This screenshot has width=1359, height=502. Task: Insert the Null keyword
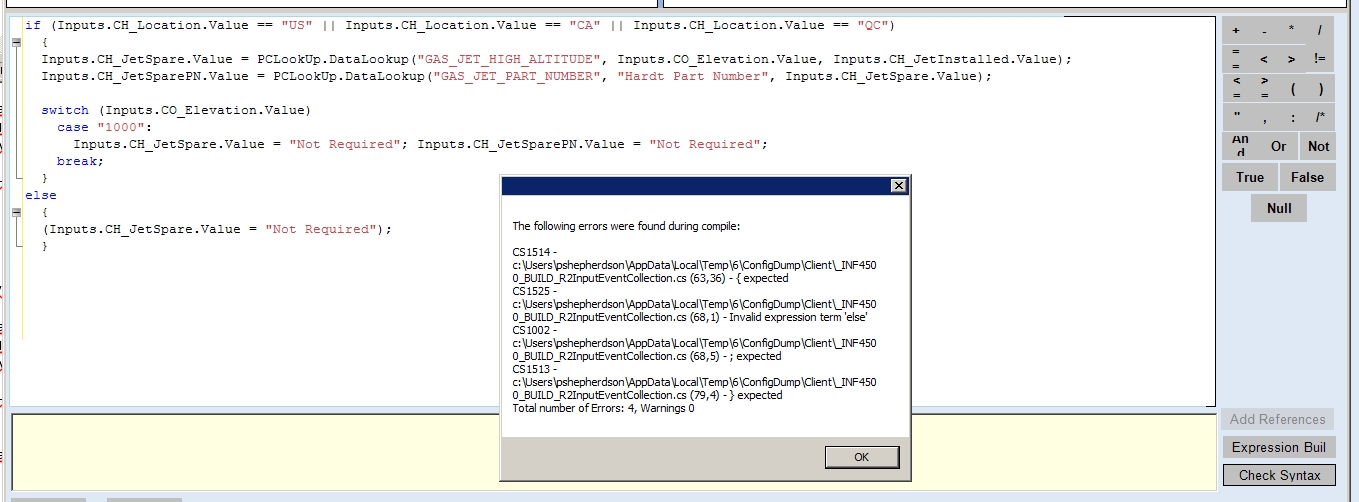click(x=1279, y=208)
